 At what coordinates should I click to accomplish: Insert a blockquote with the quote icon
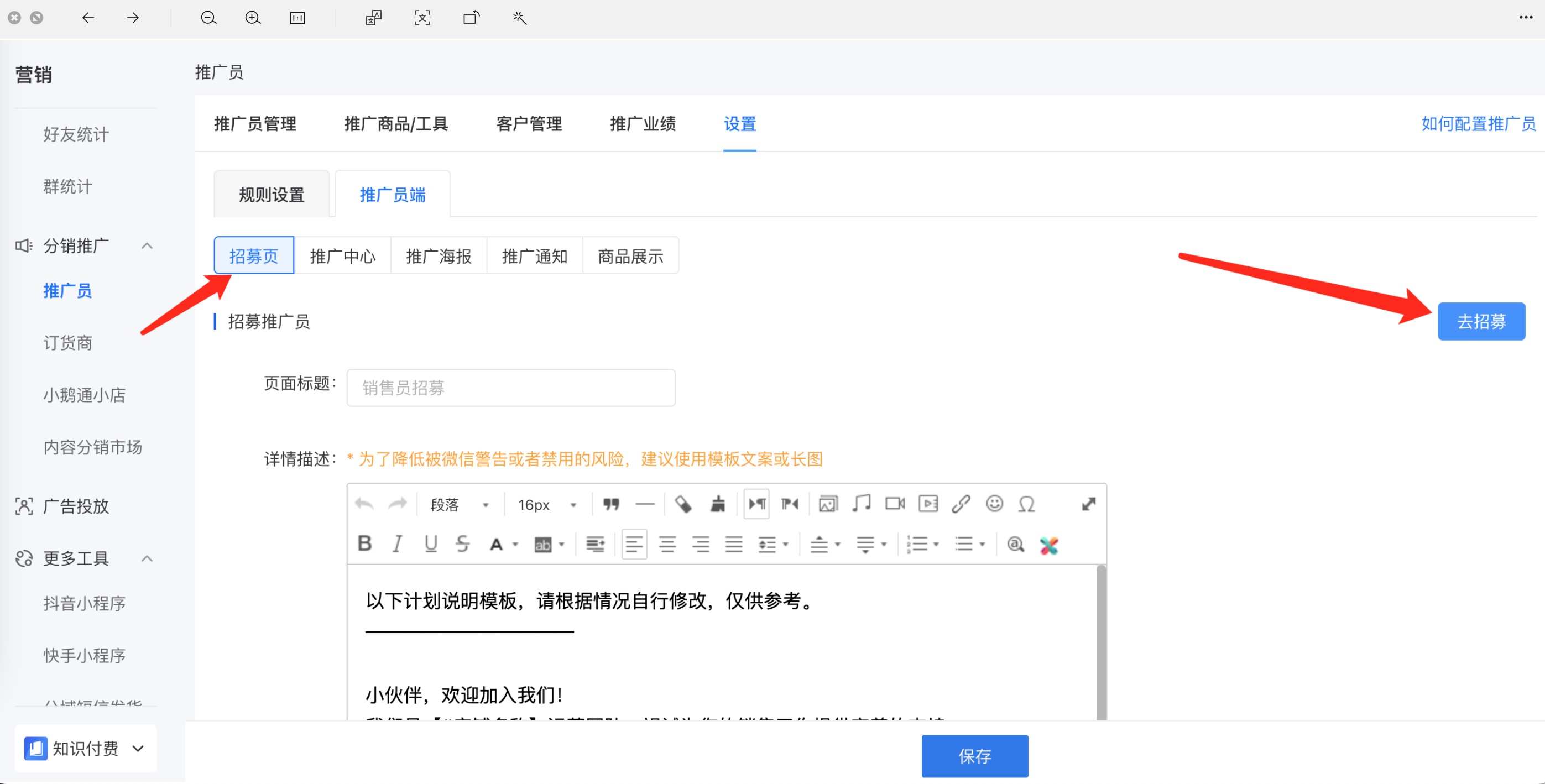pyautogui.click(x=611, y=504)
